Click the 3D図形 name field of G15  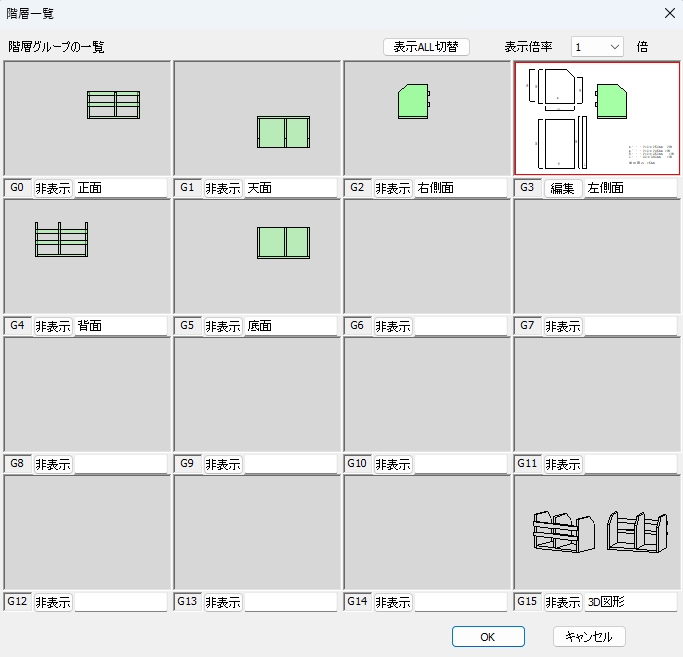pyautogui.click(x=631, y=602)
